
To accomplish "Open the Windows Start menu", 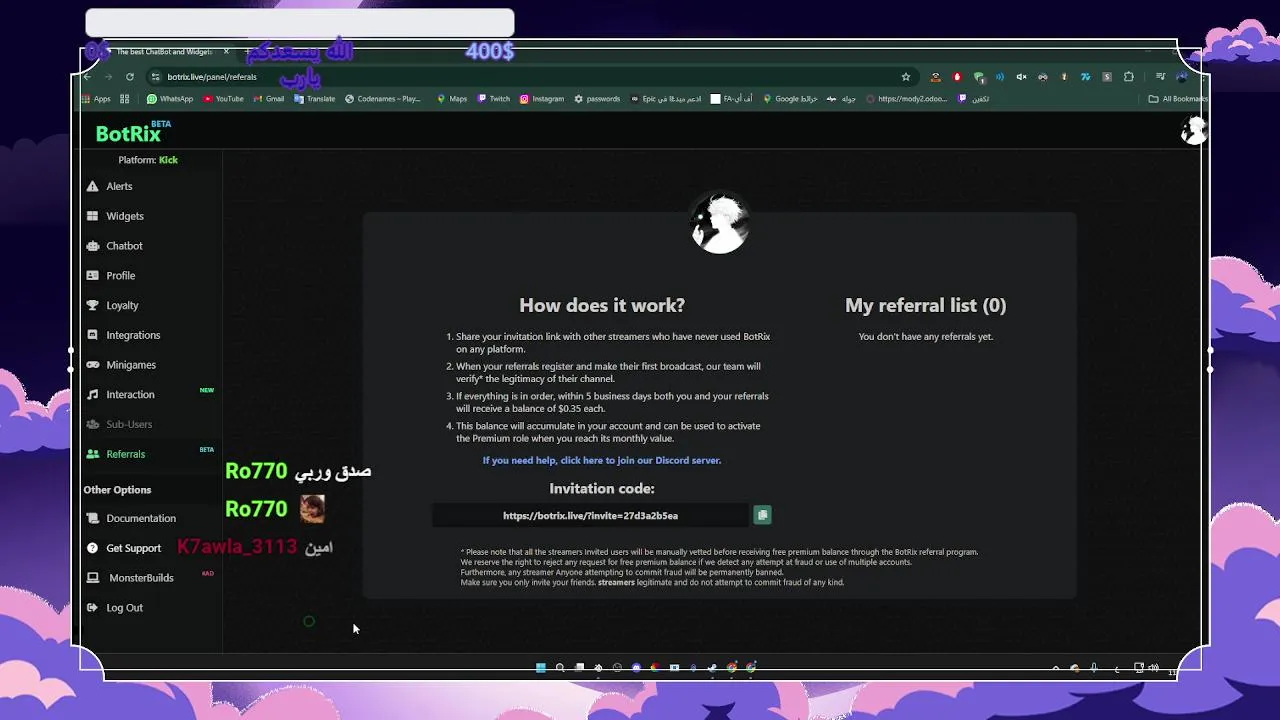I will click(541, 668).
